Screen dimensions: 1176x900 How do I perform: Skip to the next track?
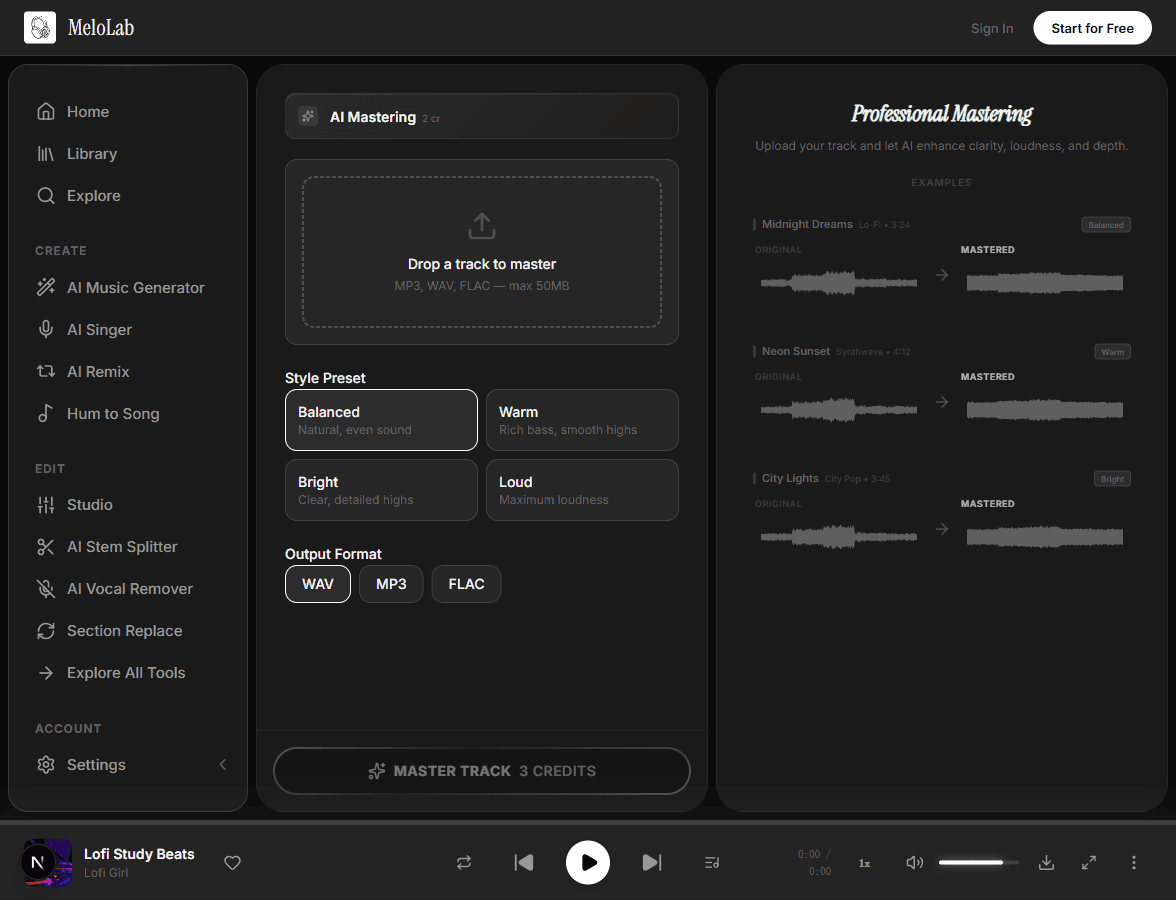click(x=652, y=862)
